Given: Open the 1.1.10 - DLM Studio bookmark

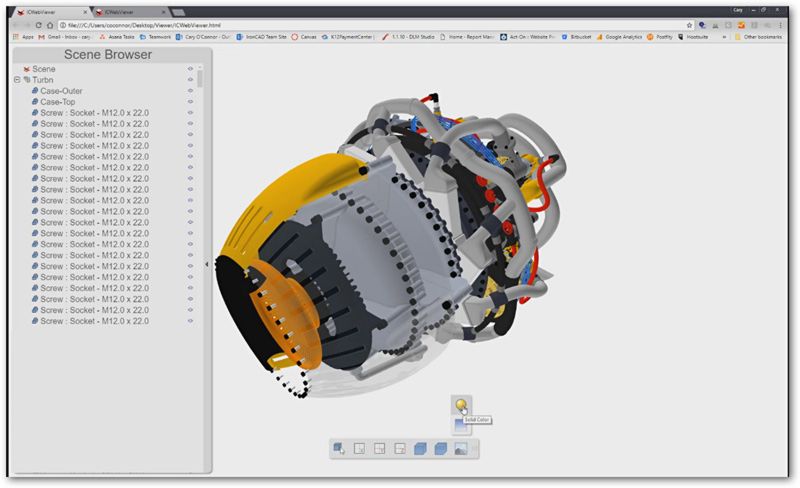Looking at the screenshot, I should pos(408,37).
